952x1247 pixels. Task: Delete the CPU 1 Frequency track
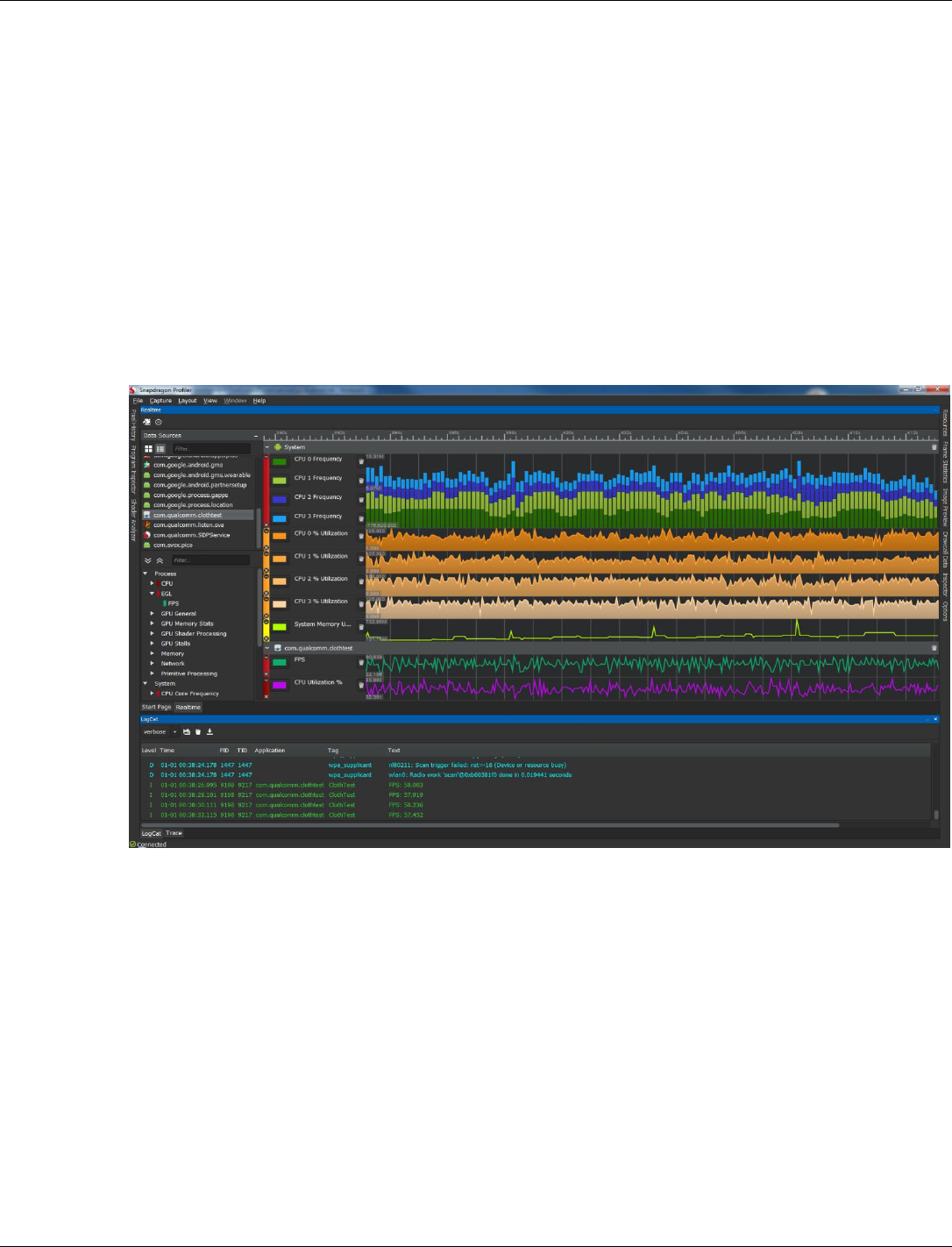[x=361, y=481]
